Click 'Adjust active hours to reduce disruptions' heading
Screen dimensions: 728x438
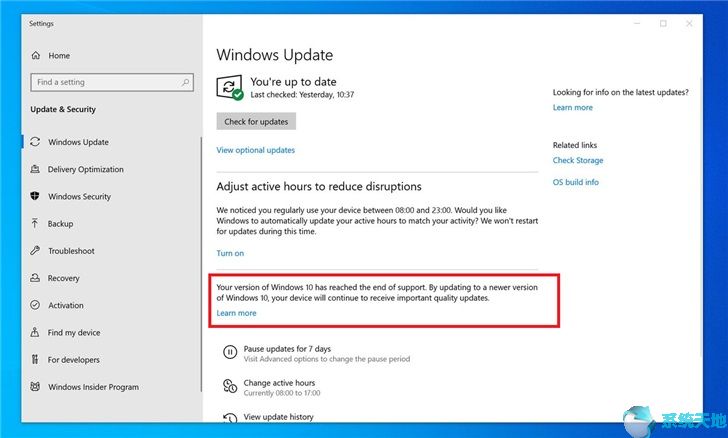pos(319,186)
